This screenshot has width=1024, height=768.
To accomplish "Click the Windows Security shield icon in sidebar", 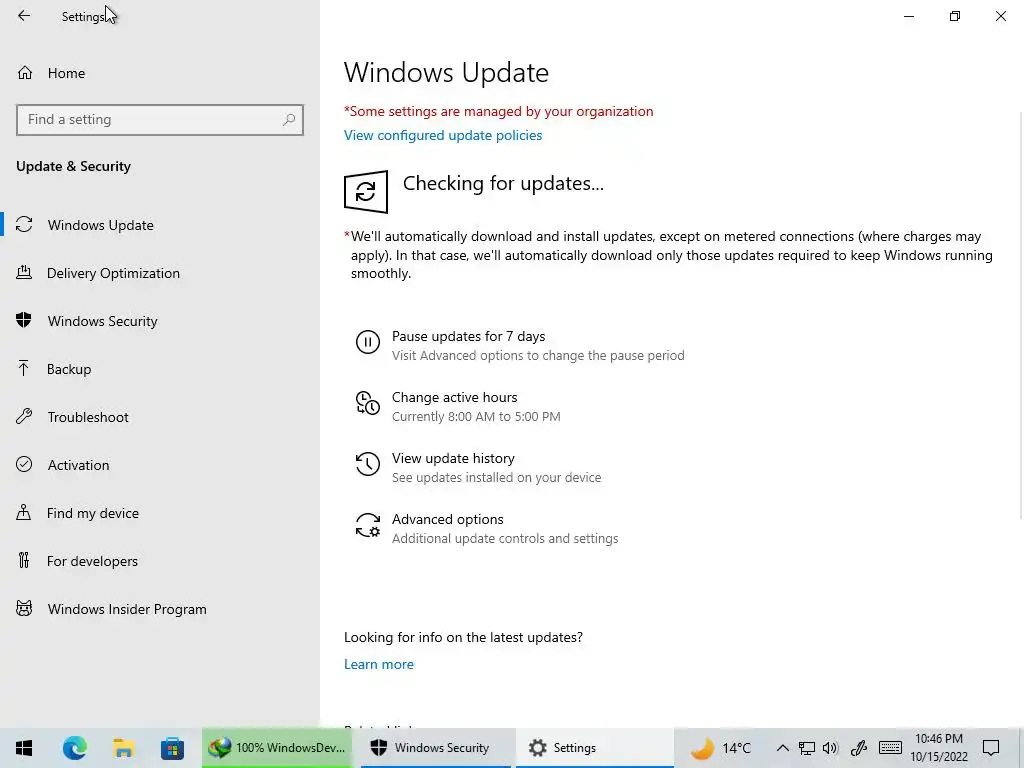I will click(x=24, y=320).
